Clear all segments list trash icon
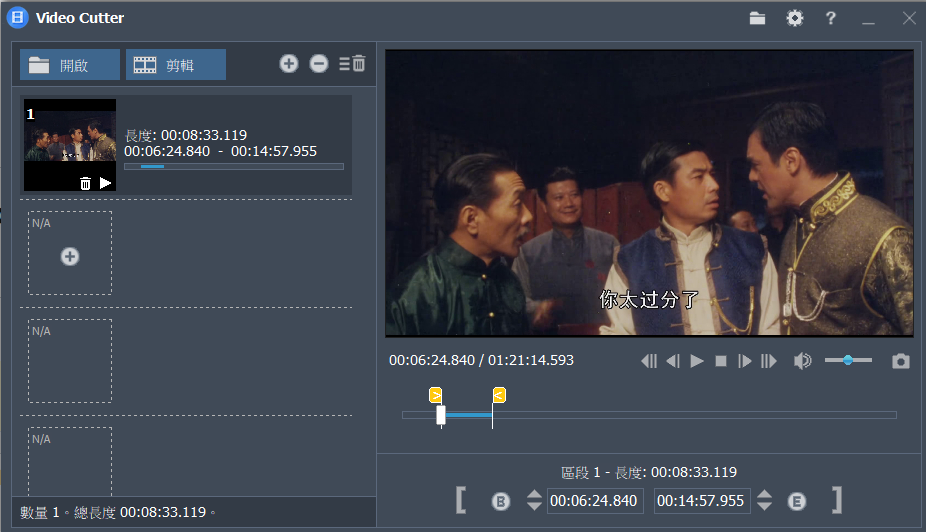 (x=353, y=63)
